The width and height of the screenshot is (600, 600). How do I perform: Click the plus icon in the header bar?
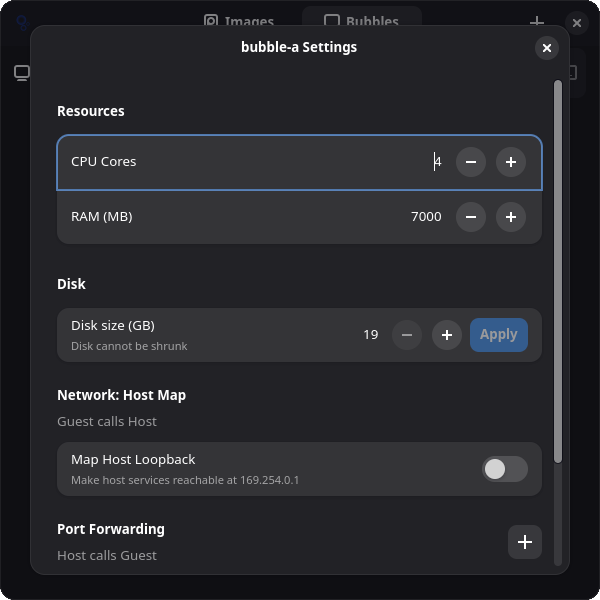(x=537, y=22)
